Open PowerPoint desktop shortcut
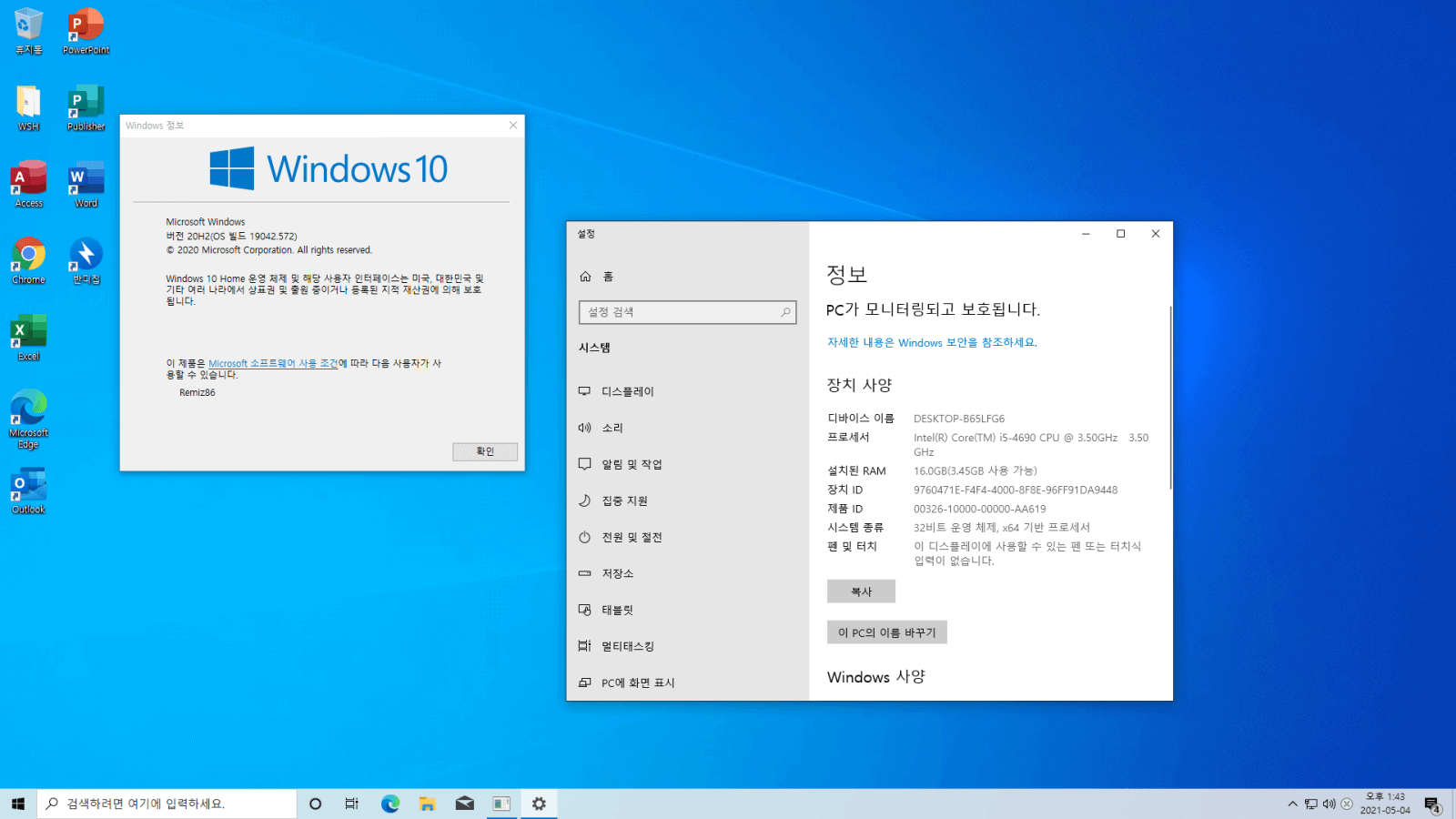 (86, 31)
